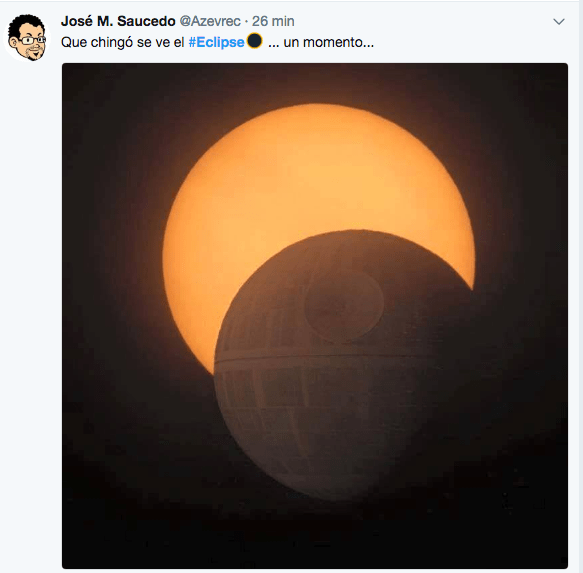
Task: Click the "... un momento..." tweet text
Action: click(x=321, y=42)
